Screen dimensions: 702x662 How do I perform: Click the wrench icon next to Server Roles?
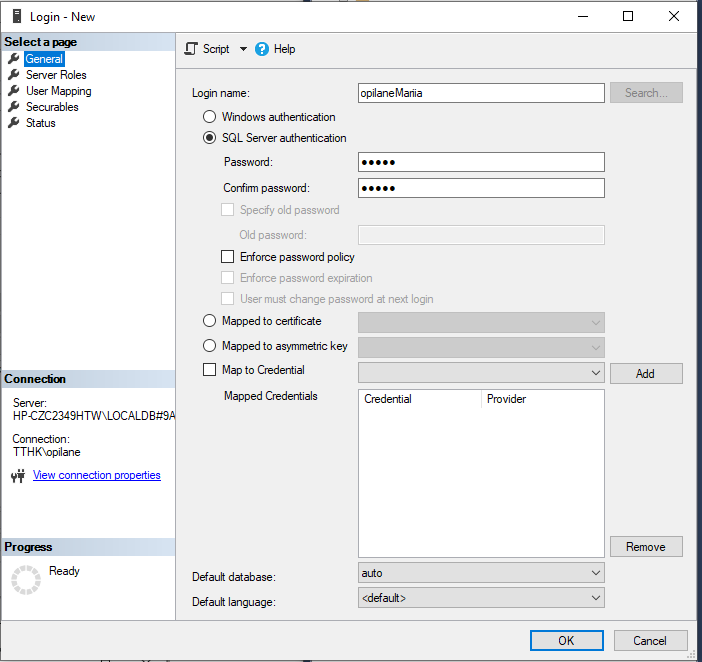(14, 75)
